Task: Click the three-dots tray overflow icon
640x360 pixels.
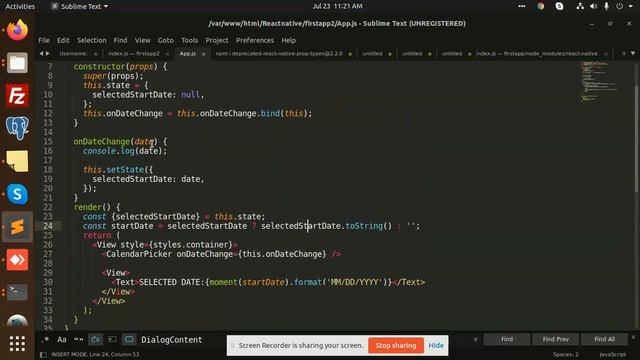Action: pyautogui.click(x=522, y=6)
